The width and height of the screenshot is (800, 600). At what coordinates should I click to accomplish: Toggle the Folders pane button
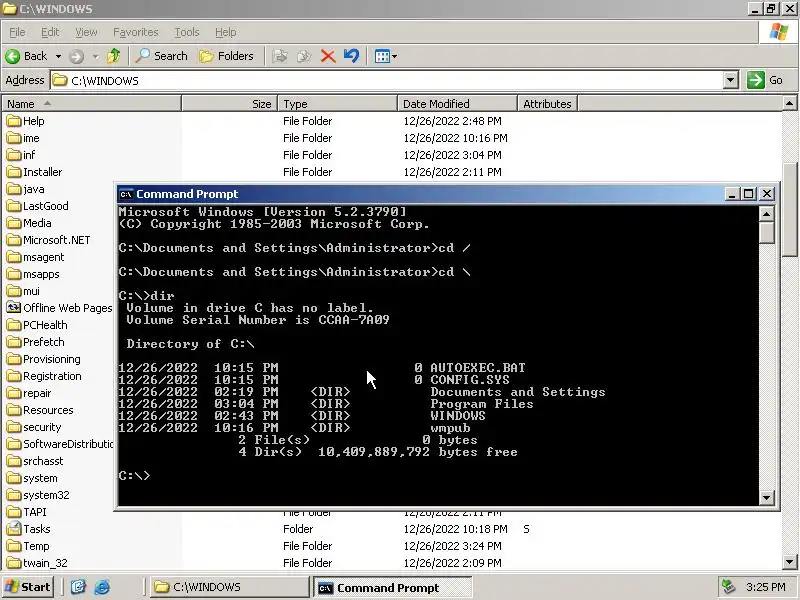pos(227,56)
